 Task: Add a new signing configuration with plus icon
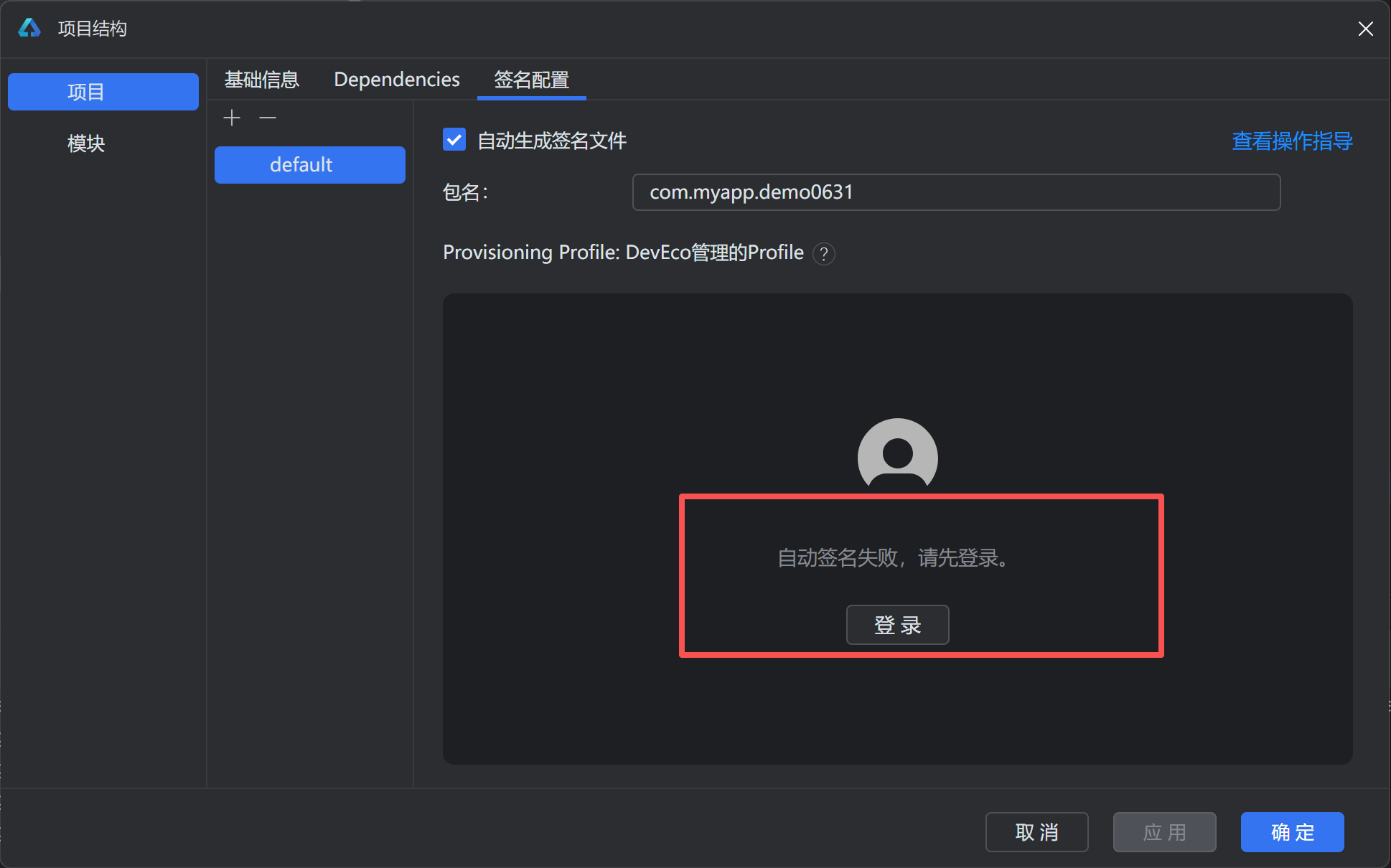(x=232, y=118)
